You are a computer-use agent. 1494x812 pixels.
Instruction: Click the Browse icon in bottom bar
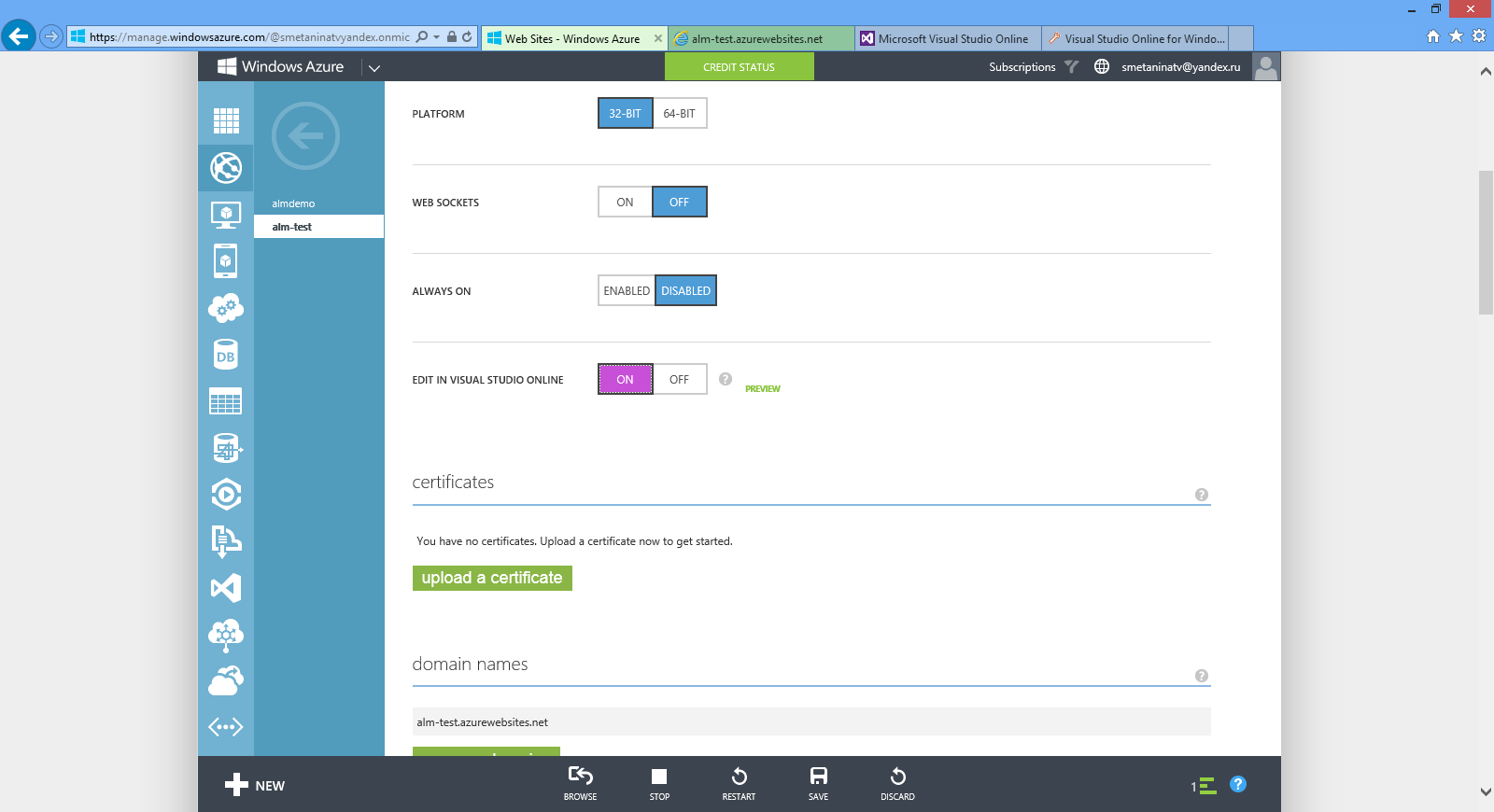click(580, 783)
